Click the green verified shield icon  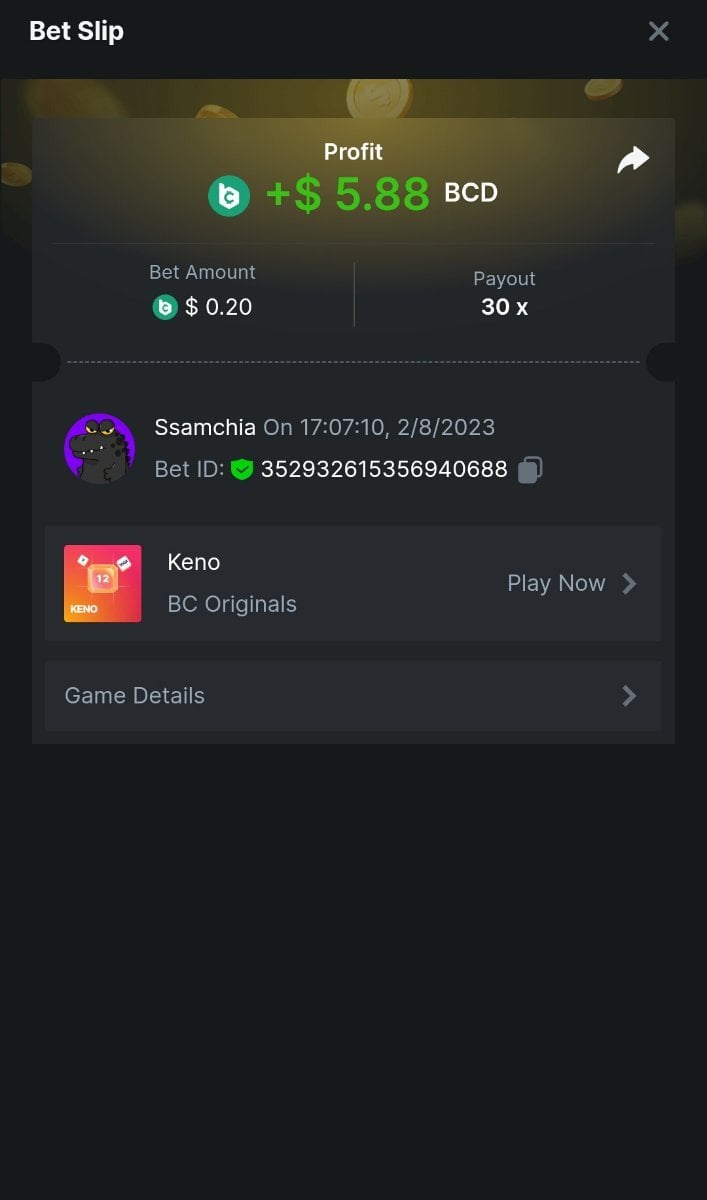241,469
